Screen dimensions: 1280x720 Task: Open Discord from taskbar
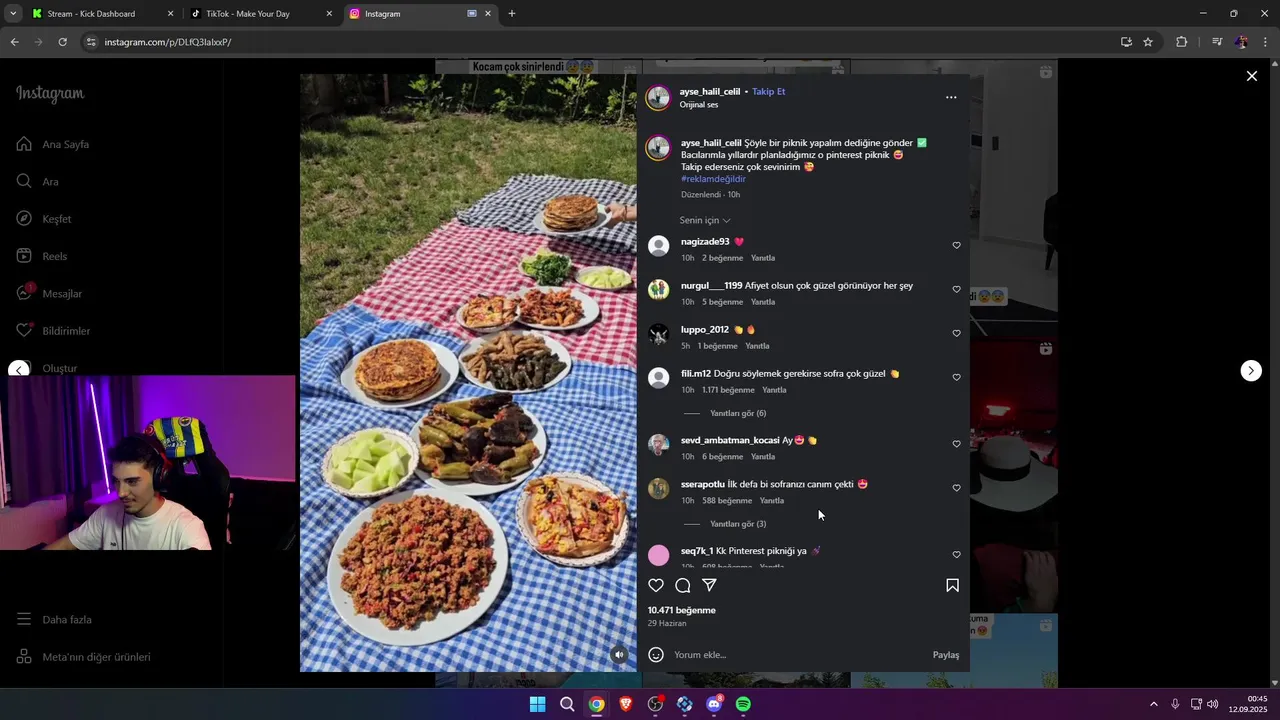[714, 704]
